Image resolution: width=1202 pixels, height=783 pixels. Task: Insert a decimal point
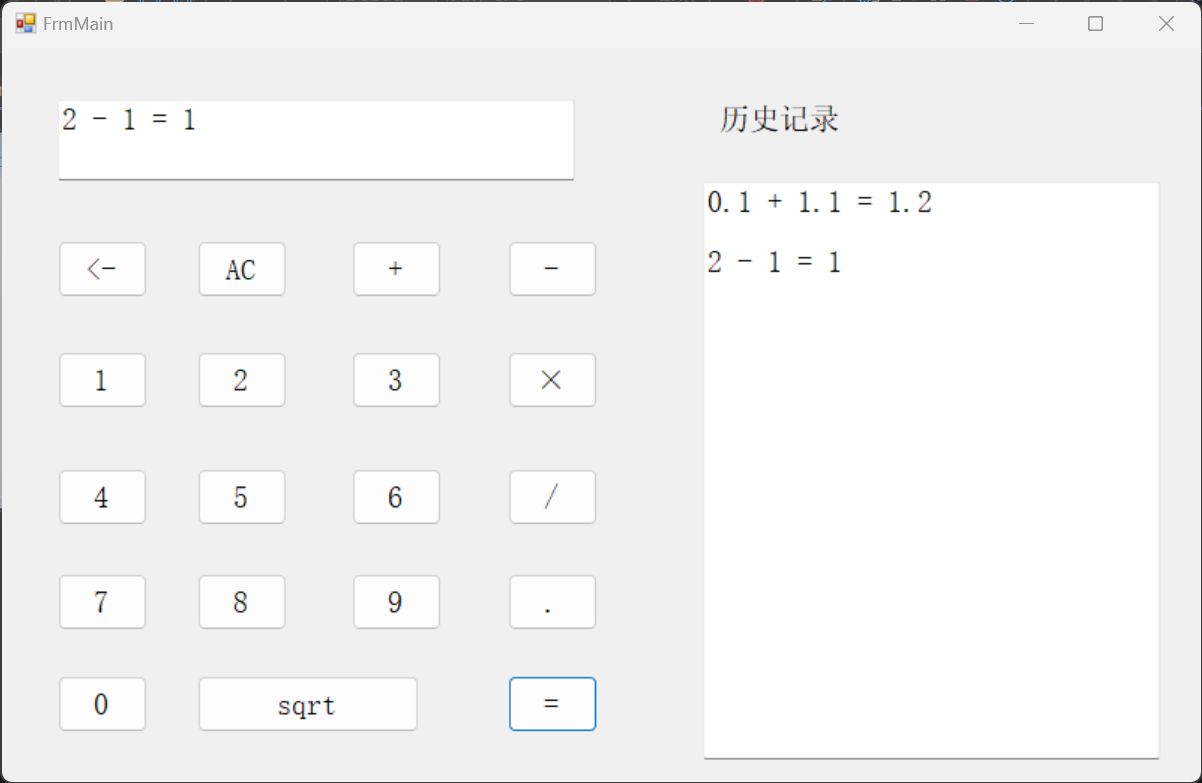click(x=552, y=602)
